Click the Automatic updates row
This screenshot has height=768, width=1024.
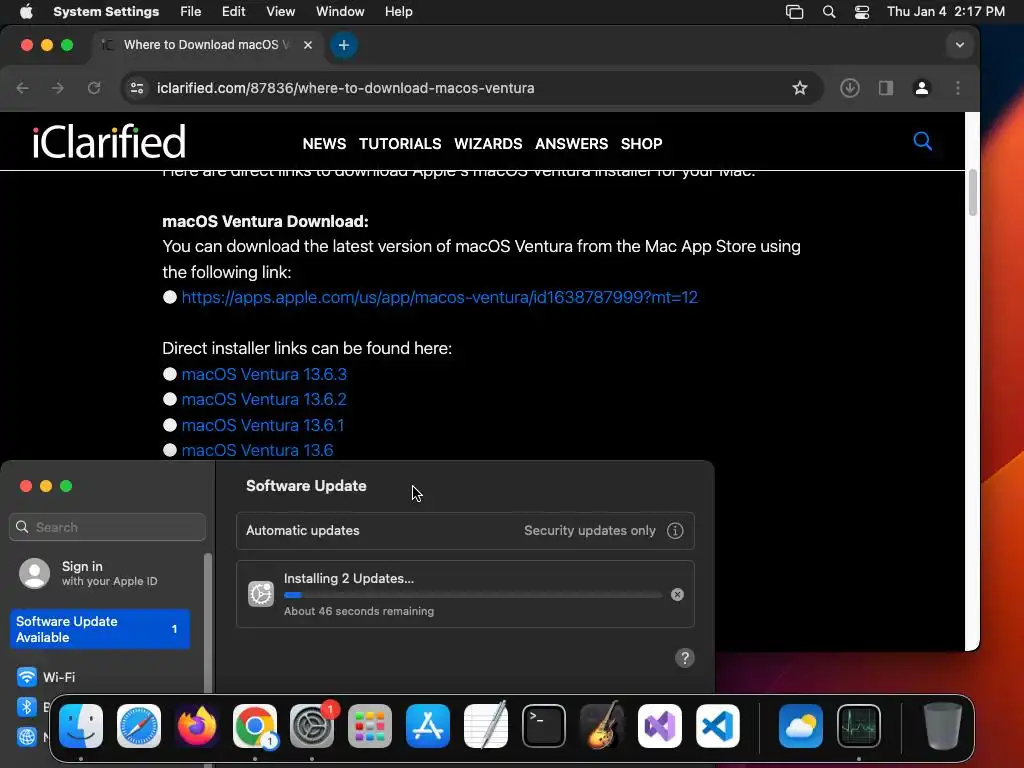tap(465, 530)
